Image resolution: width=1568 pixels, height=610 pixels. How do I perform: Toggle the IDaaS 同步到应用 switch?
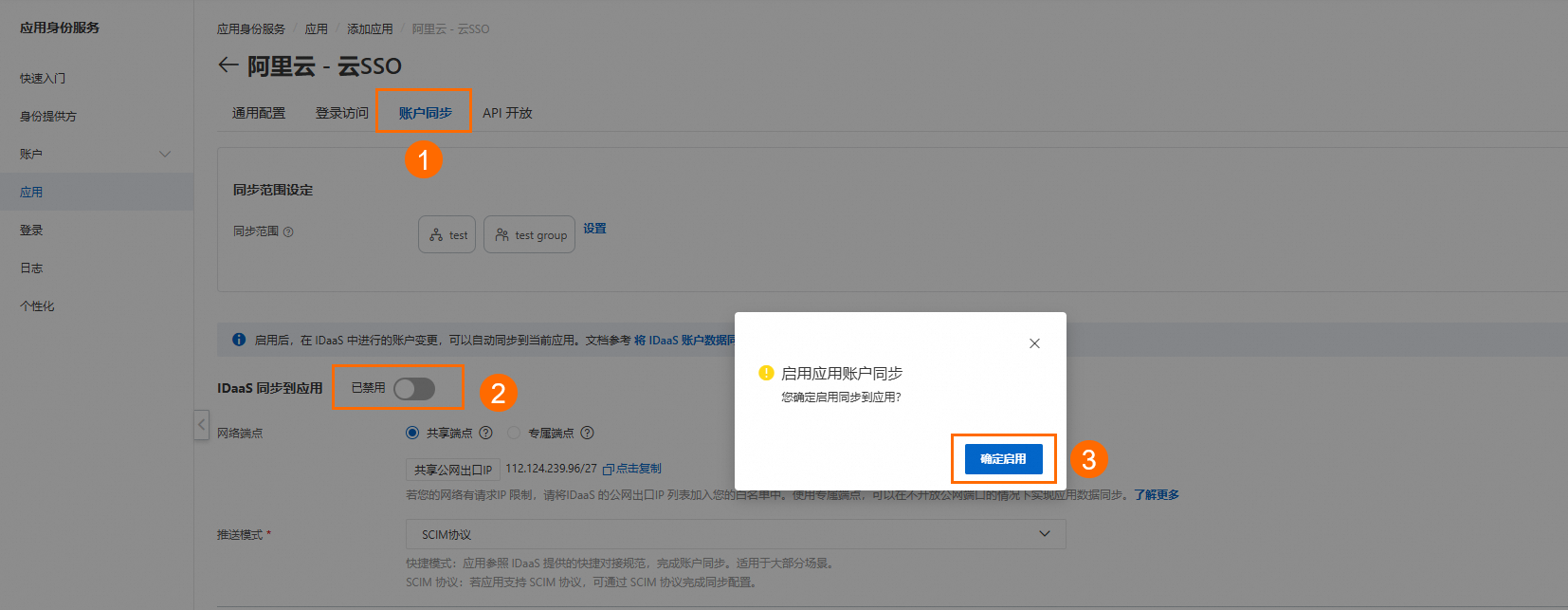click(414, 388)
